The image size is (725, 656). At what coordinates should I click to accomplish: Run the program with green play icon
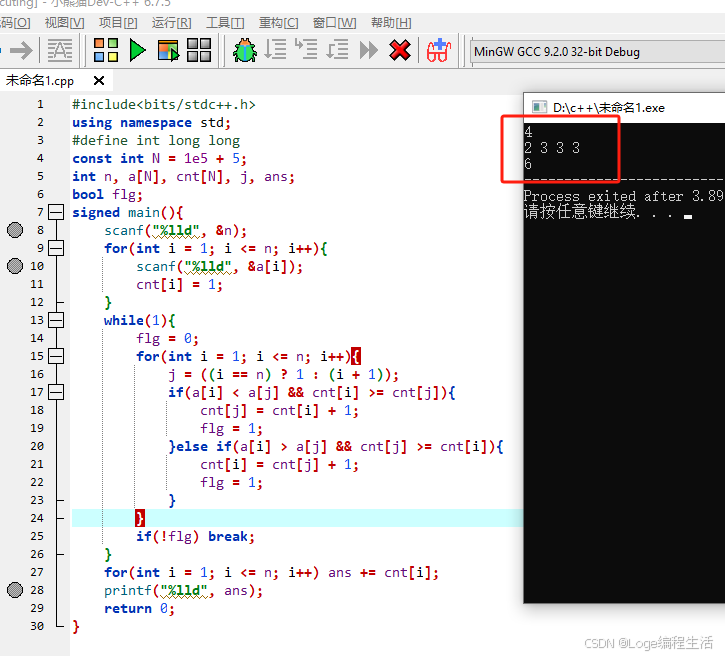[137, 50]
